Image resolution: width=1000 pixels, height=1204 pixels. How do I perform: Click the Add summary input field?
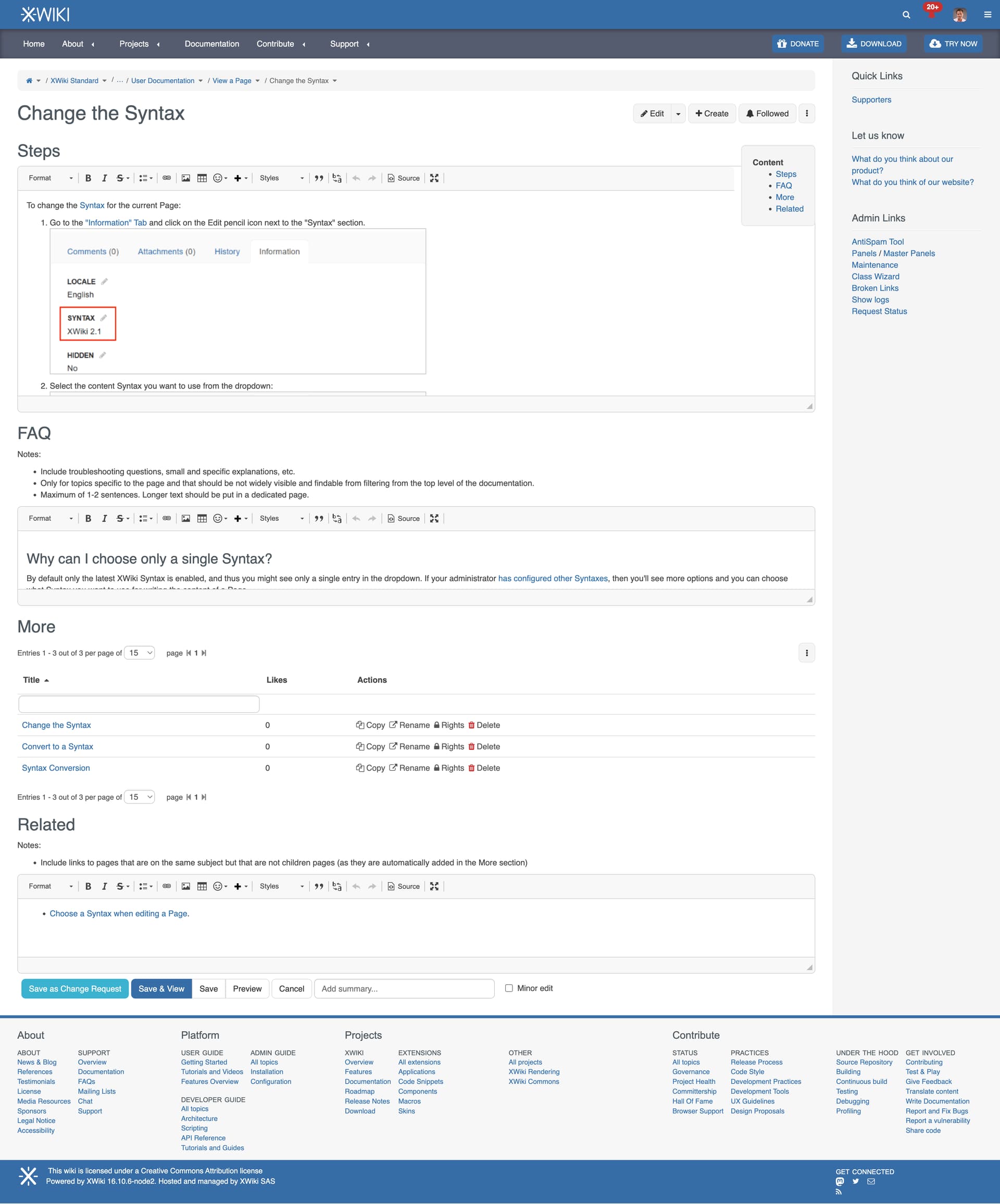click(x=404, y=989)
